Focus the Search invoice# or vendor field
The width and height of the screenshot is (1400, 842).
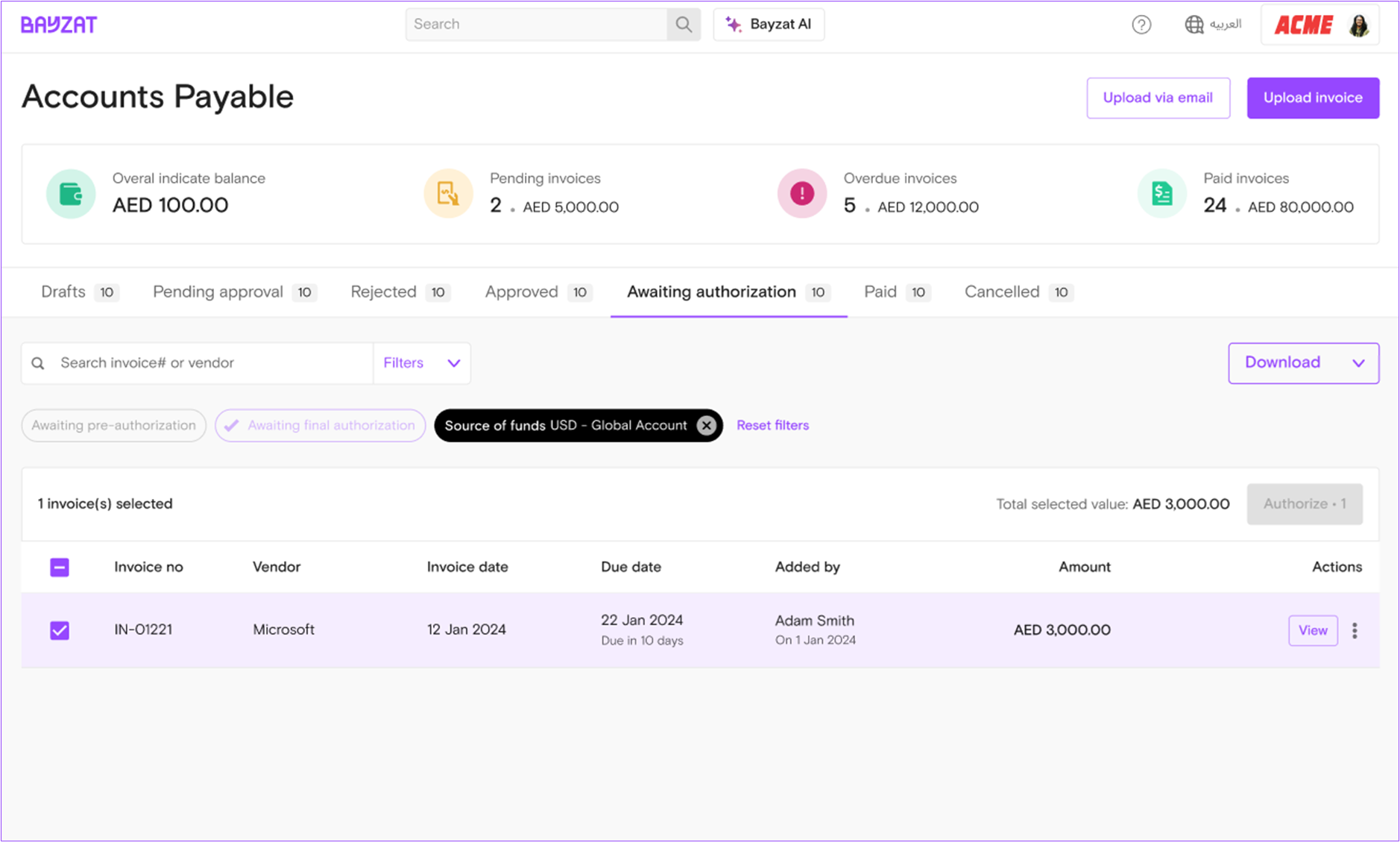209,363
